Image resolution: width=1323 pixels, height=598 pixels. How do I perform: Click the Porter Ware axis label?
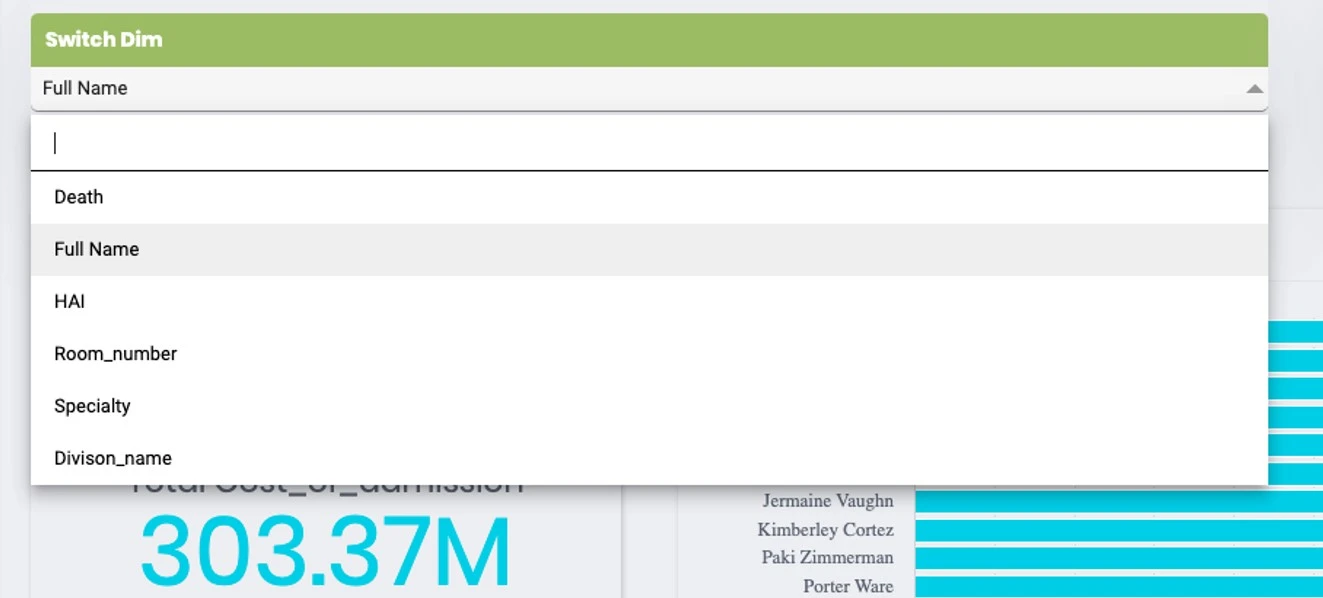point(848,586)
